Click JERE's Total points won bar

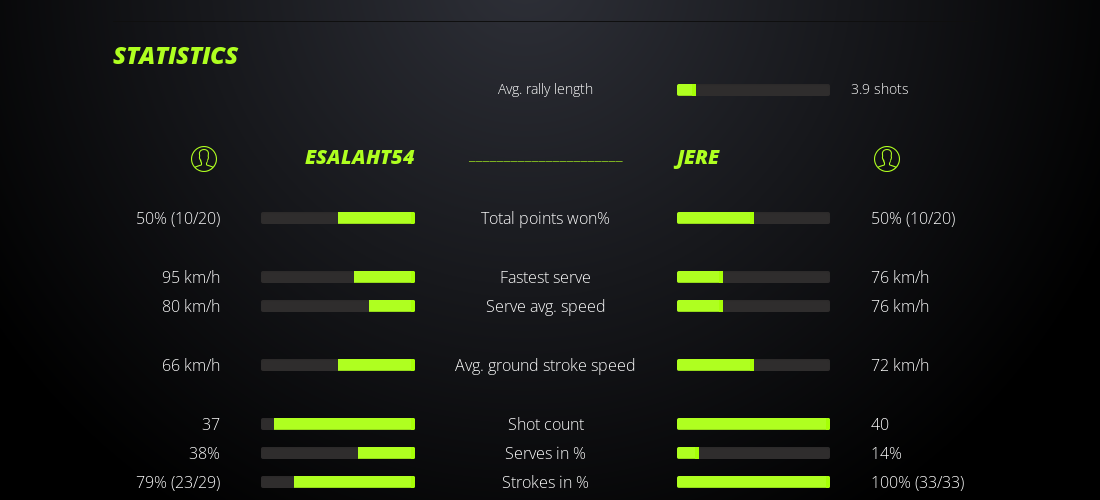753,218
